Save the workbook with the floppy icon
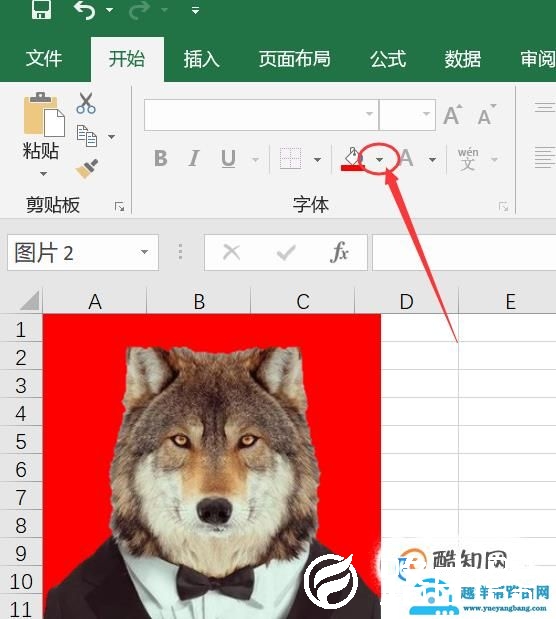Image resolution: width=556 pixels, height=619 pixels. coord(41,9)
